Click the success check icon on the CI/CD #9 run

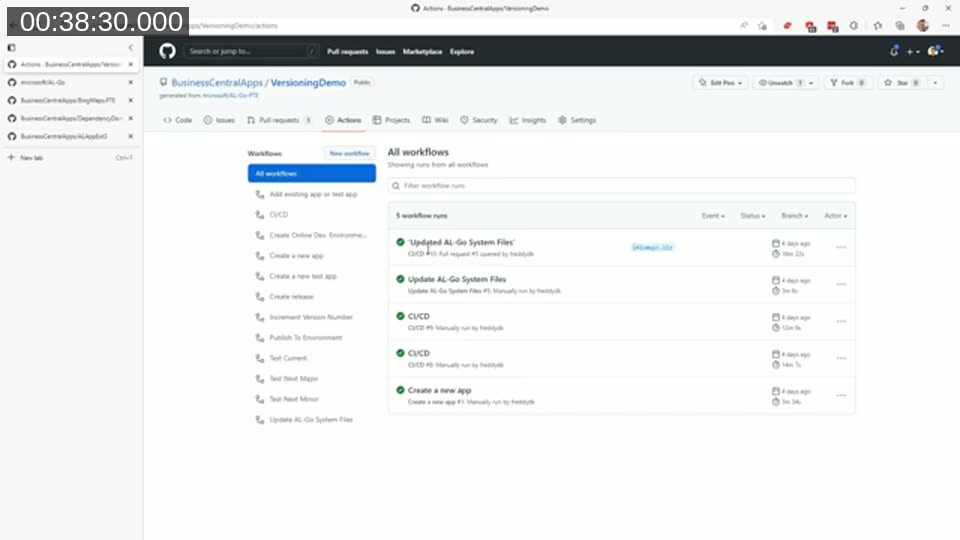[x=400, y=316]
